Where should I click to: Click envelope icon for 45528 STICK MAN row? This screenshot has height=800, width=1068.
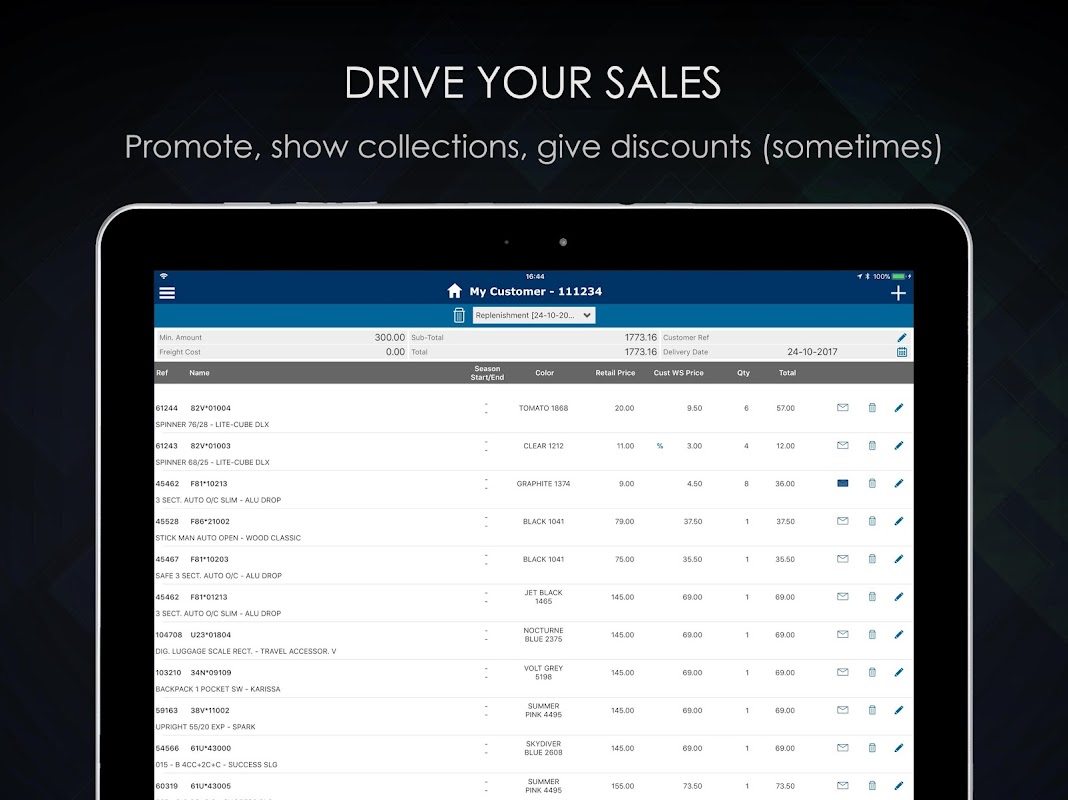(x=843, y=521)
